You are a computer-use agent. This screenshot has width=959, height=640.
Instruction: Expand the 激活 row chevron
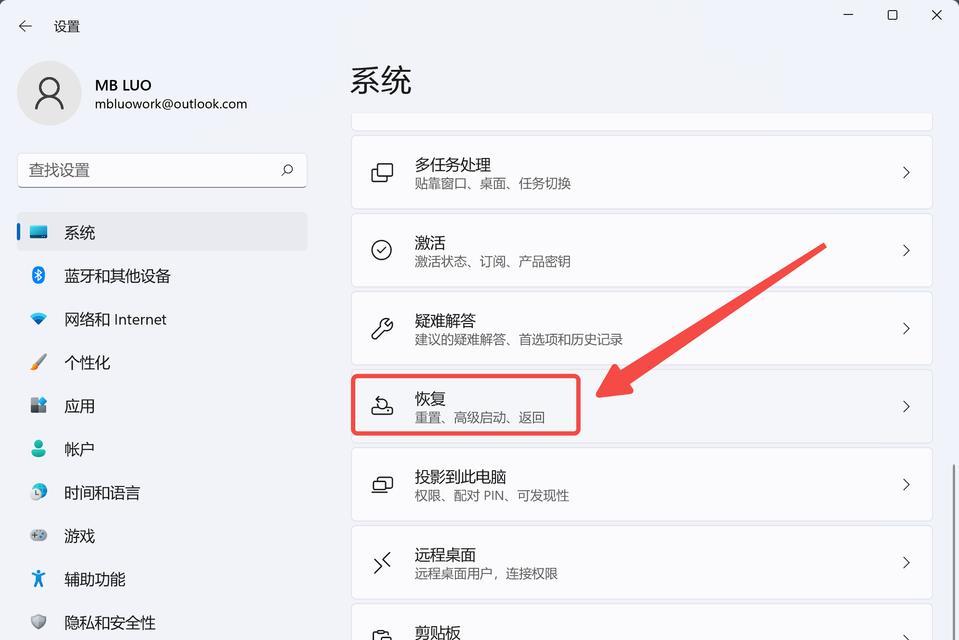(x=906, y=250)
